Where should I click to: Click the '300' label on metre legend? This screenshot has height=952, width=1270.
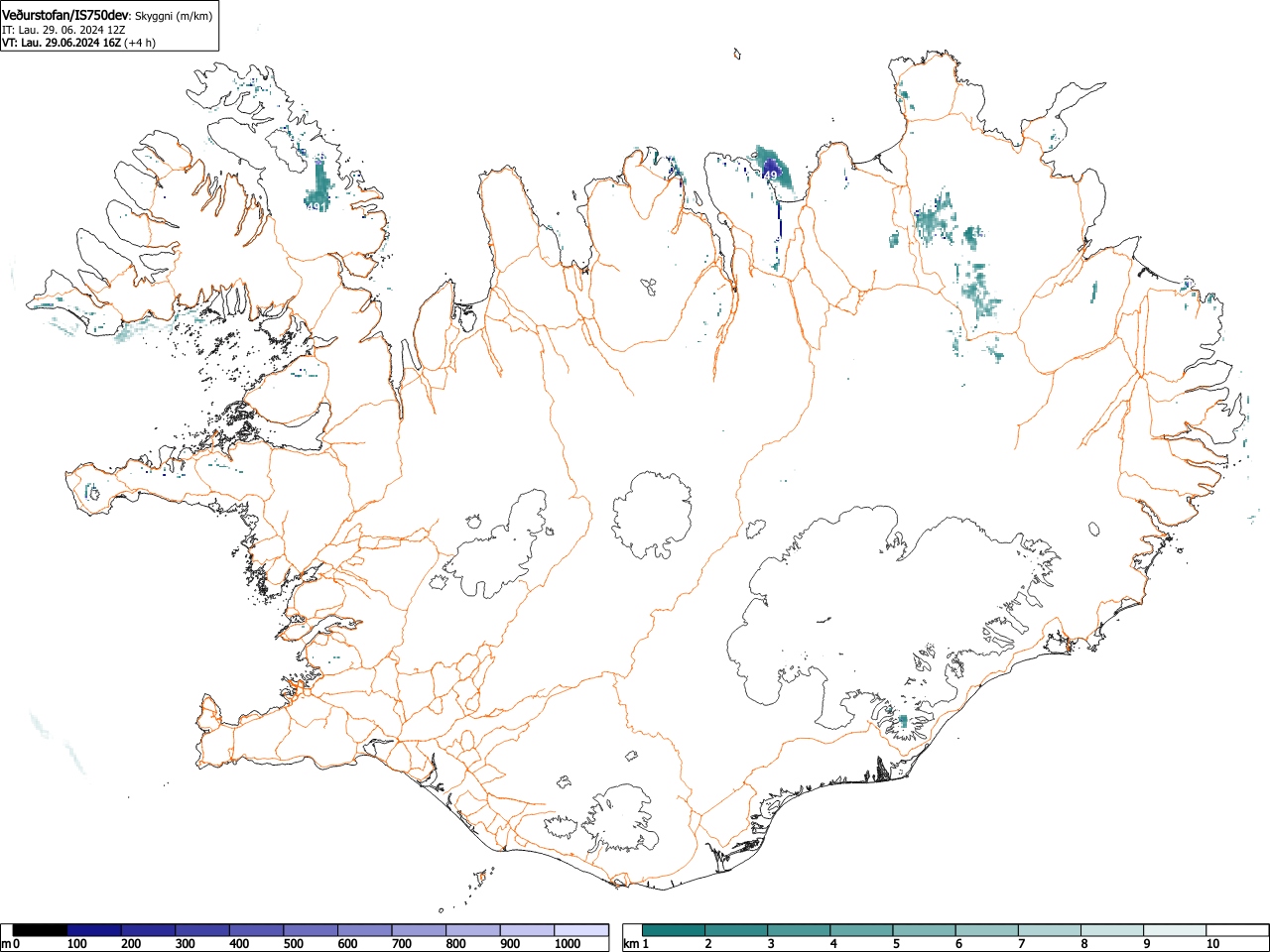[x=185, y=944]
